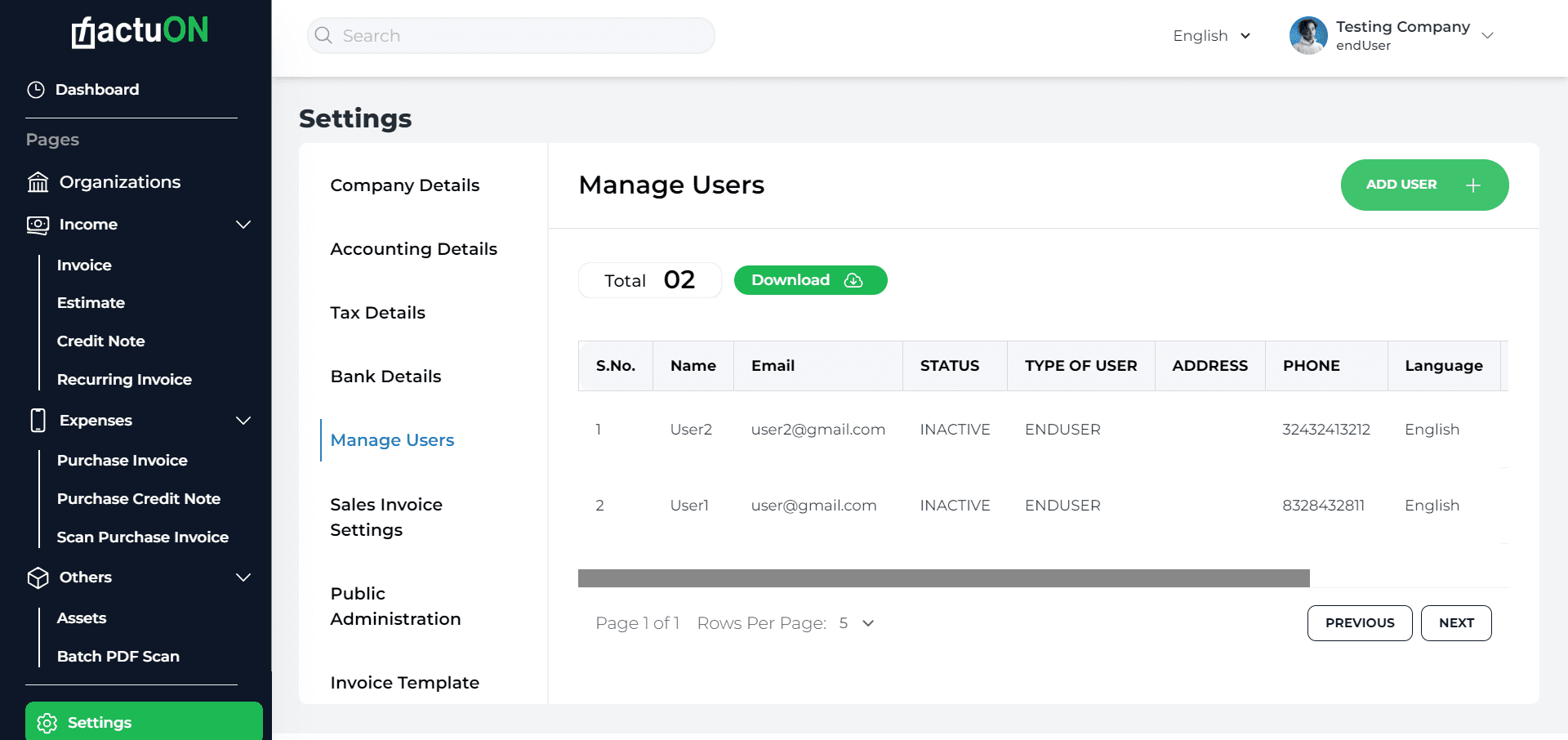This screenshot has width=1568, height=740.
Task: Expand the Testing Company account menu
Action: [x=1487, y=36]
